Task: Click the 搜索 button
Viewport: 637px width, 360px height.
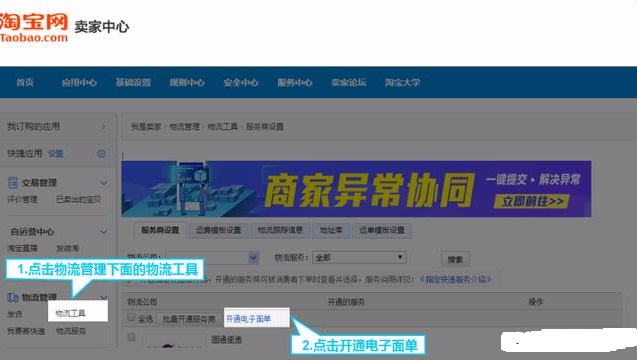Action: (455, 259)
